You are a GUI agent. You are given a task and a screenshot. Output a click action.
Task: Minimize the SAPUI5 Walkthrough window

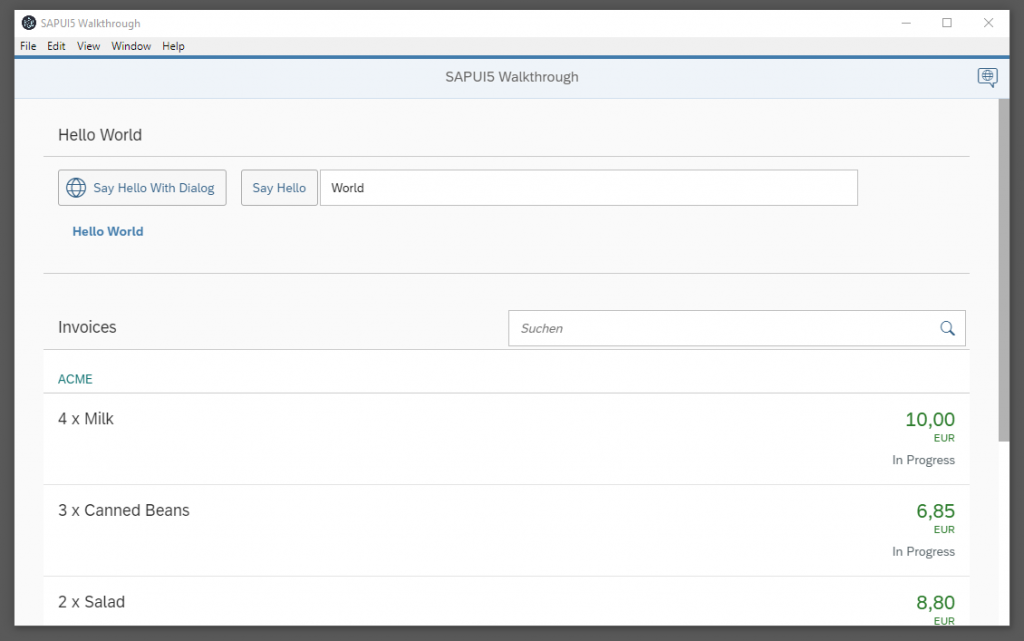click(904, 23)
